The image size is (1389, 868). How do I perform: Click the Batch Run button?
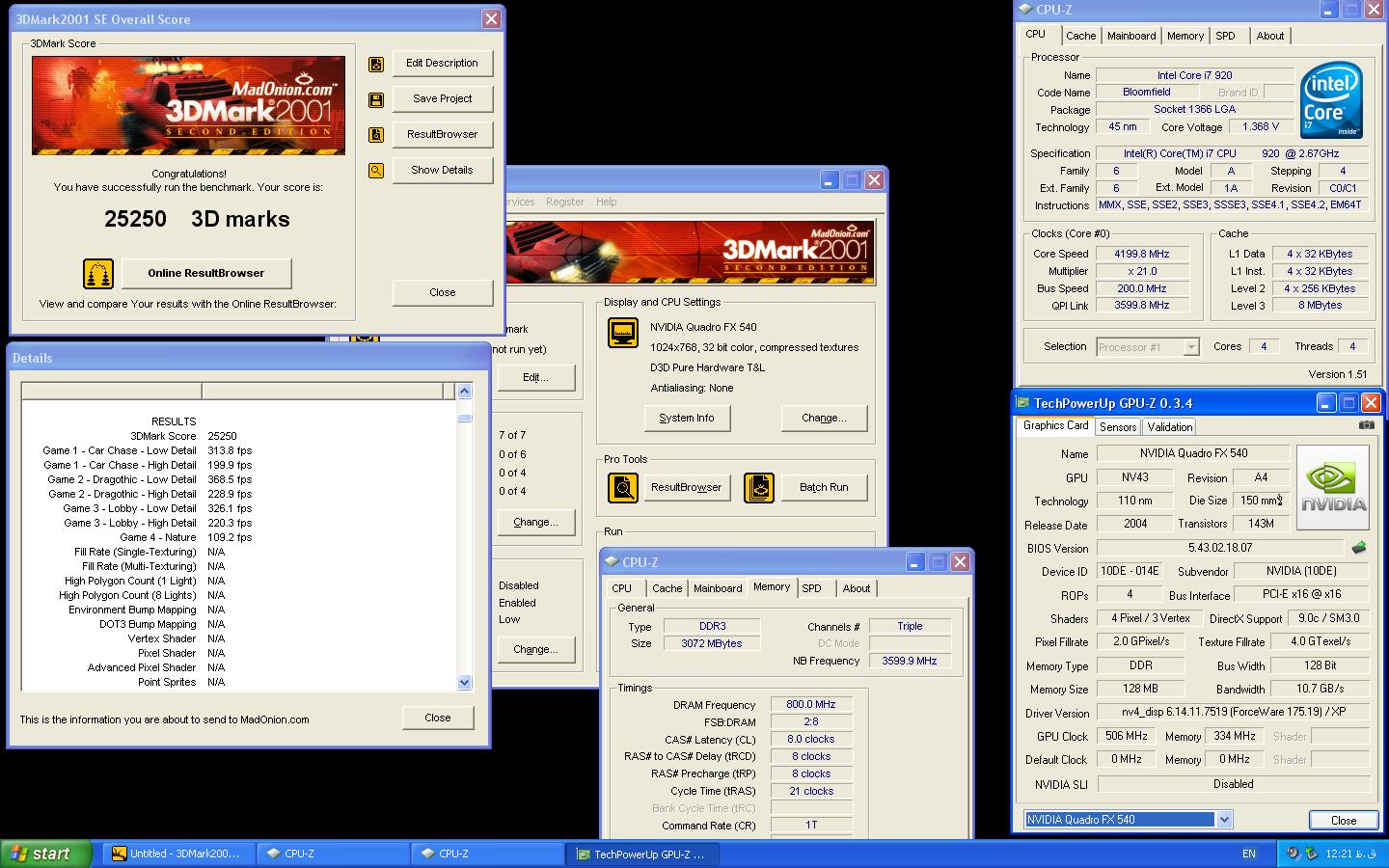(824, 488)
